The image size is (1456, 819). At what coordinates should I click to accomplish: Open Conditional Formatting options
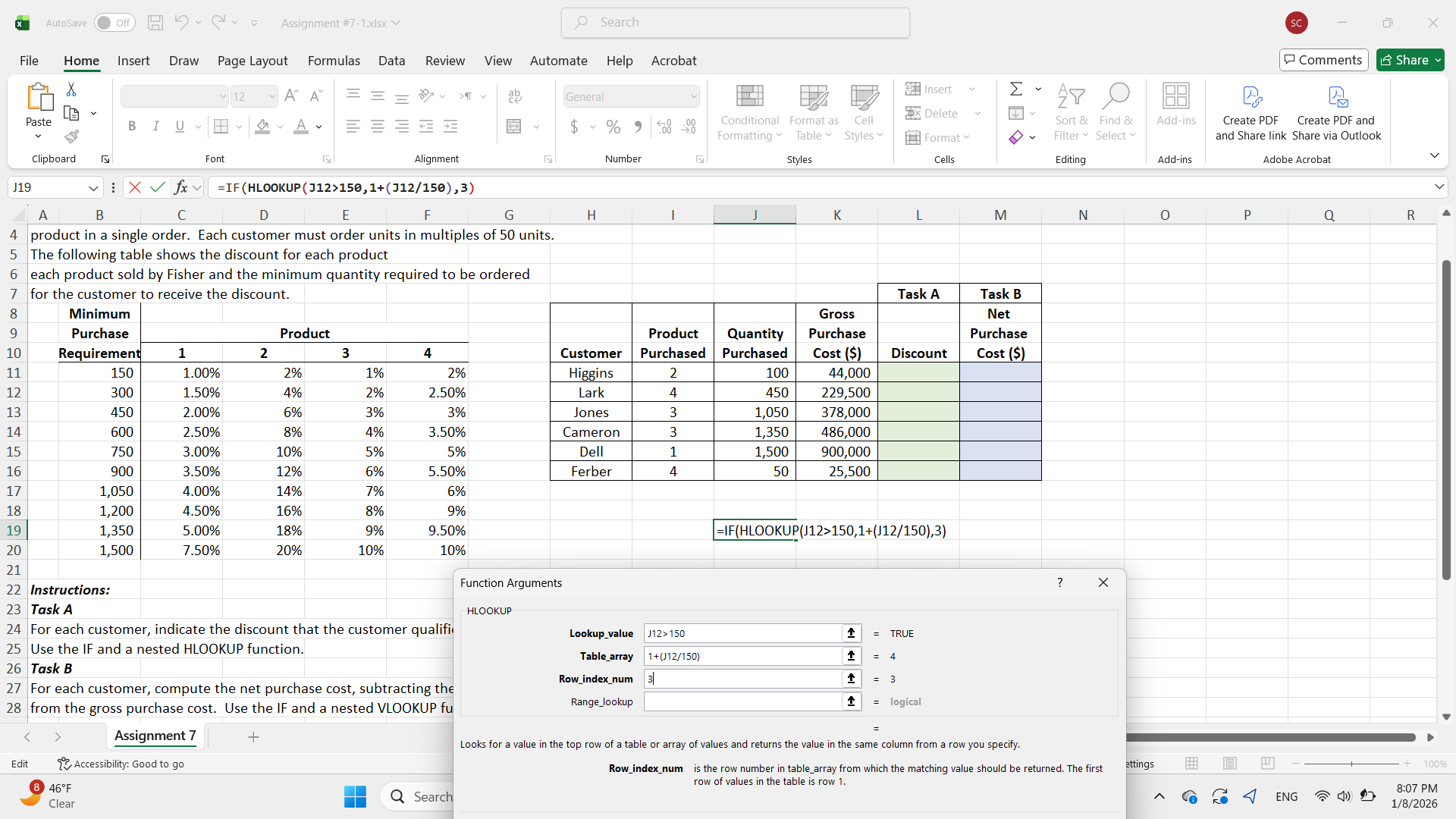click(748, 112)
